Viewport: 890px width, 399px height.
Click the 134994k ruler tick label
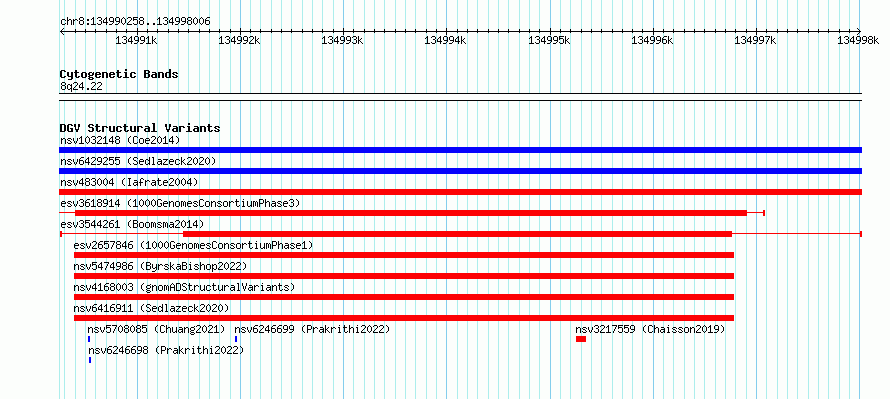point(446,40)
